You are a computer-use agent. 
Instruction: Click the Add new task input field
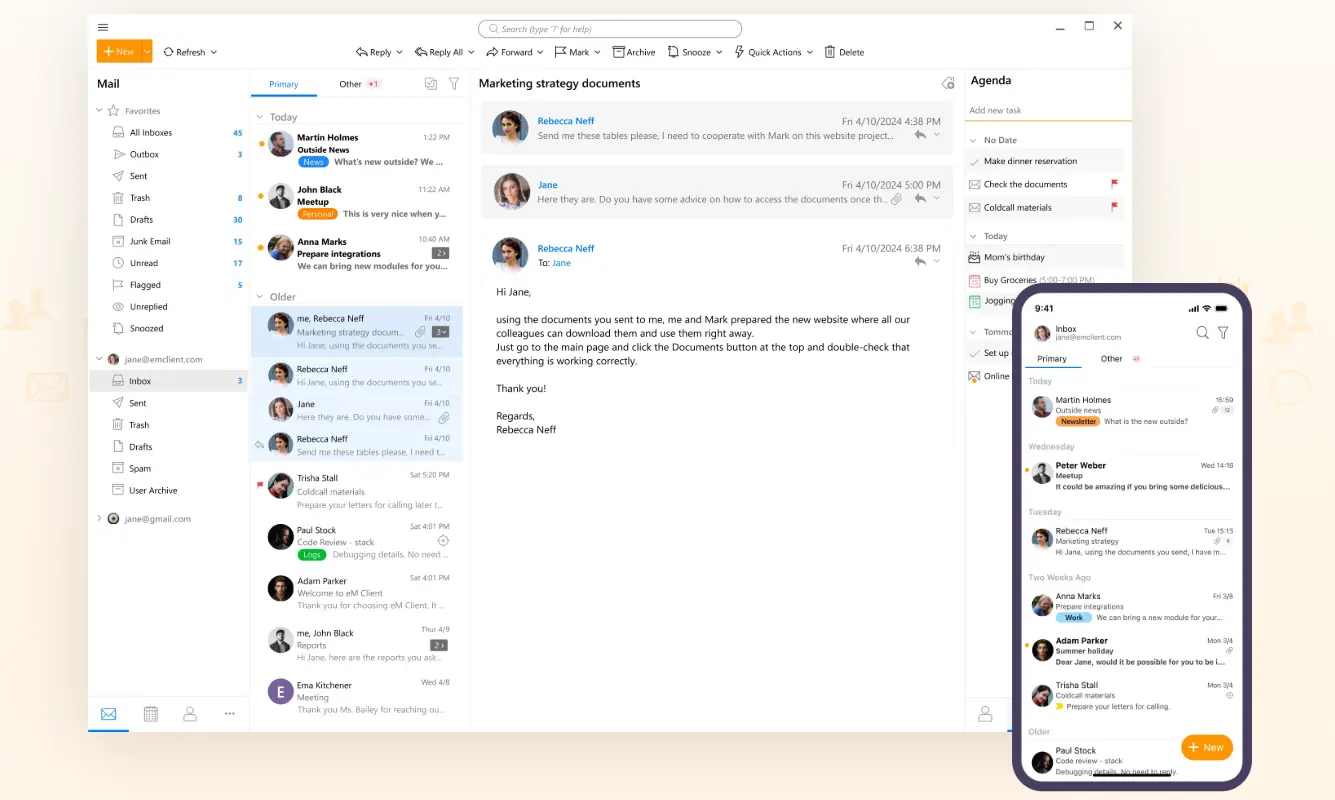pos(1045,110)
